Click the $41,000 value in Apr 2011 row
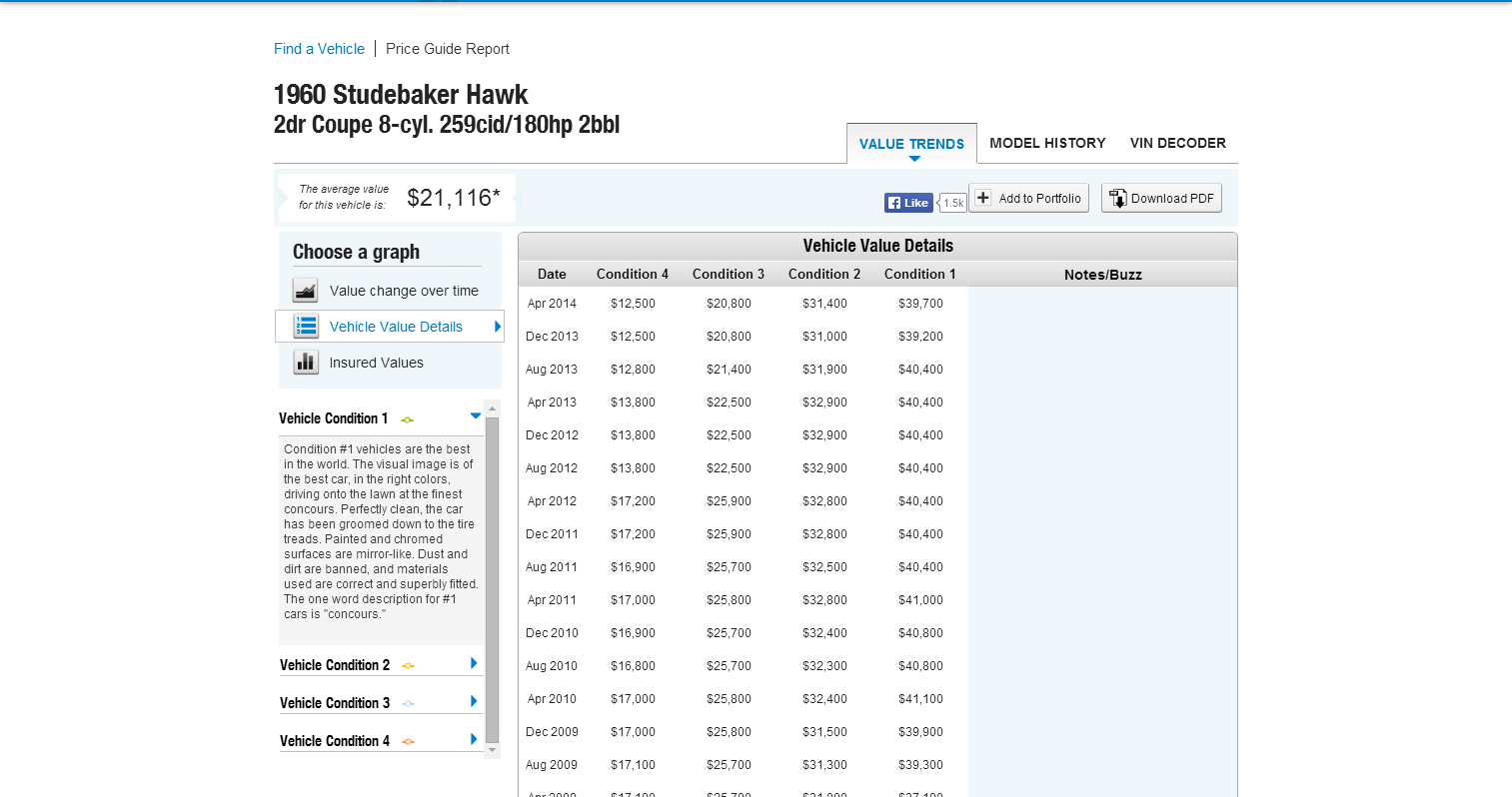 click(x=920, y=600)
